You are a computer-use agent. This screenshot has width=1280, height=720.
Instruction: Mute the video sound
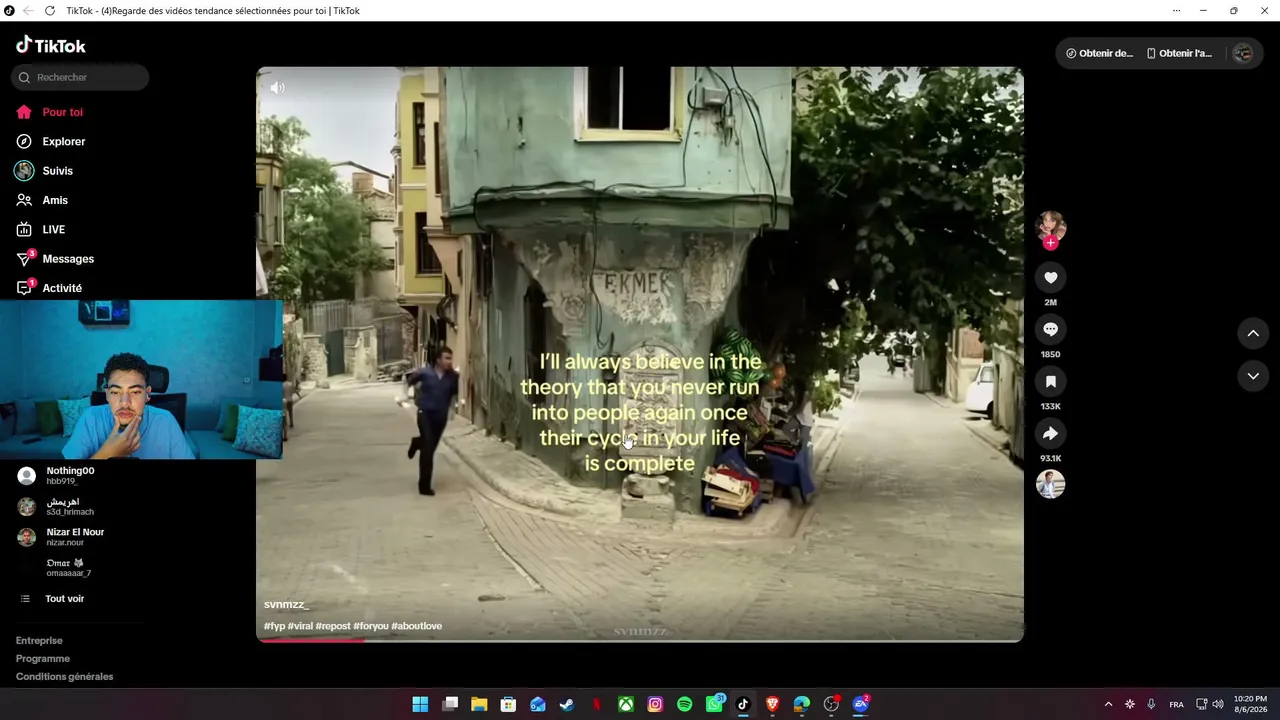click(x=277, y=88)
